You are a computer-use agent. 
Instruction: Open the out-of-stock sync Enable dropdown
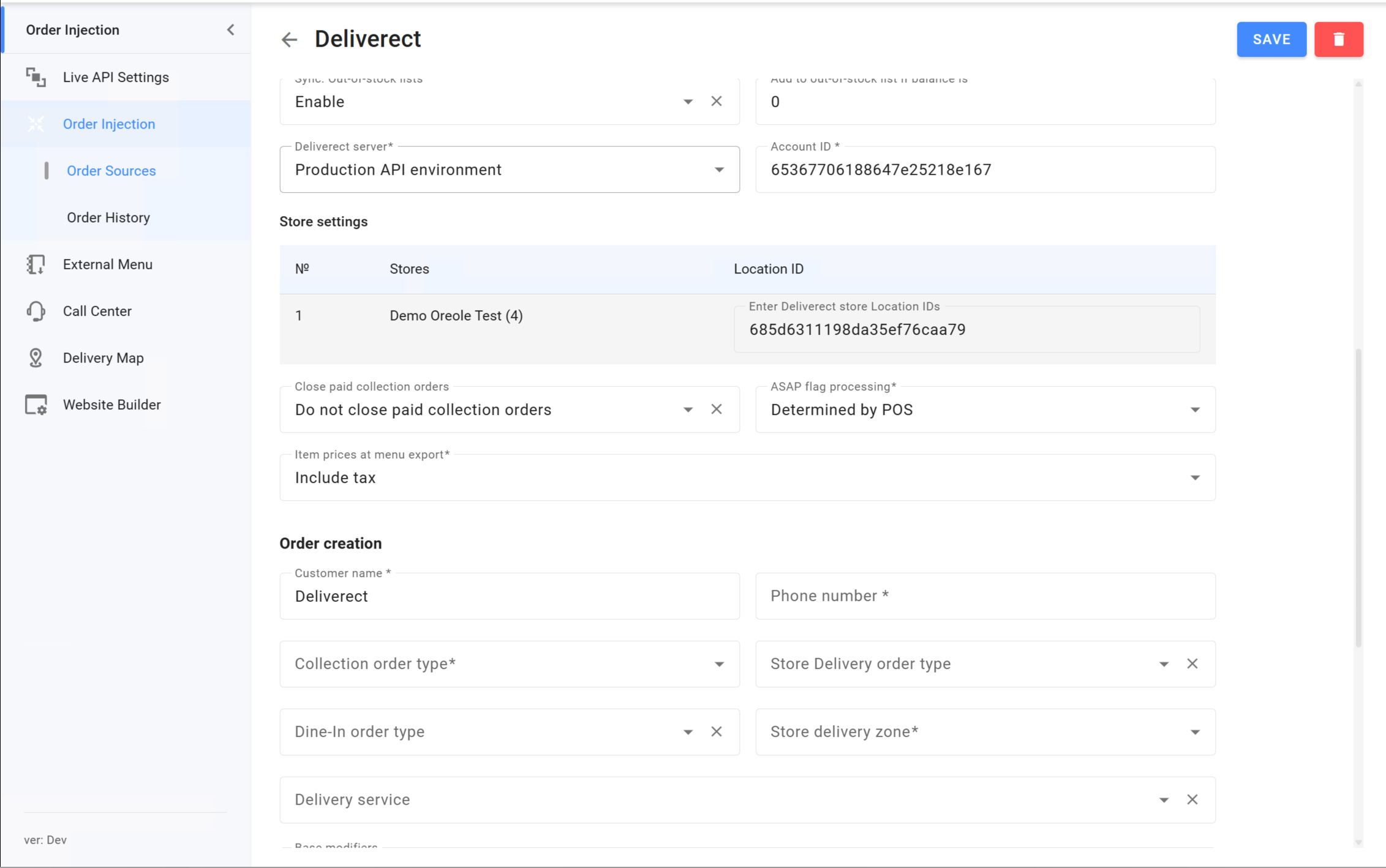coord(688,102)
